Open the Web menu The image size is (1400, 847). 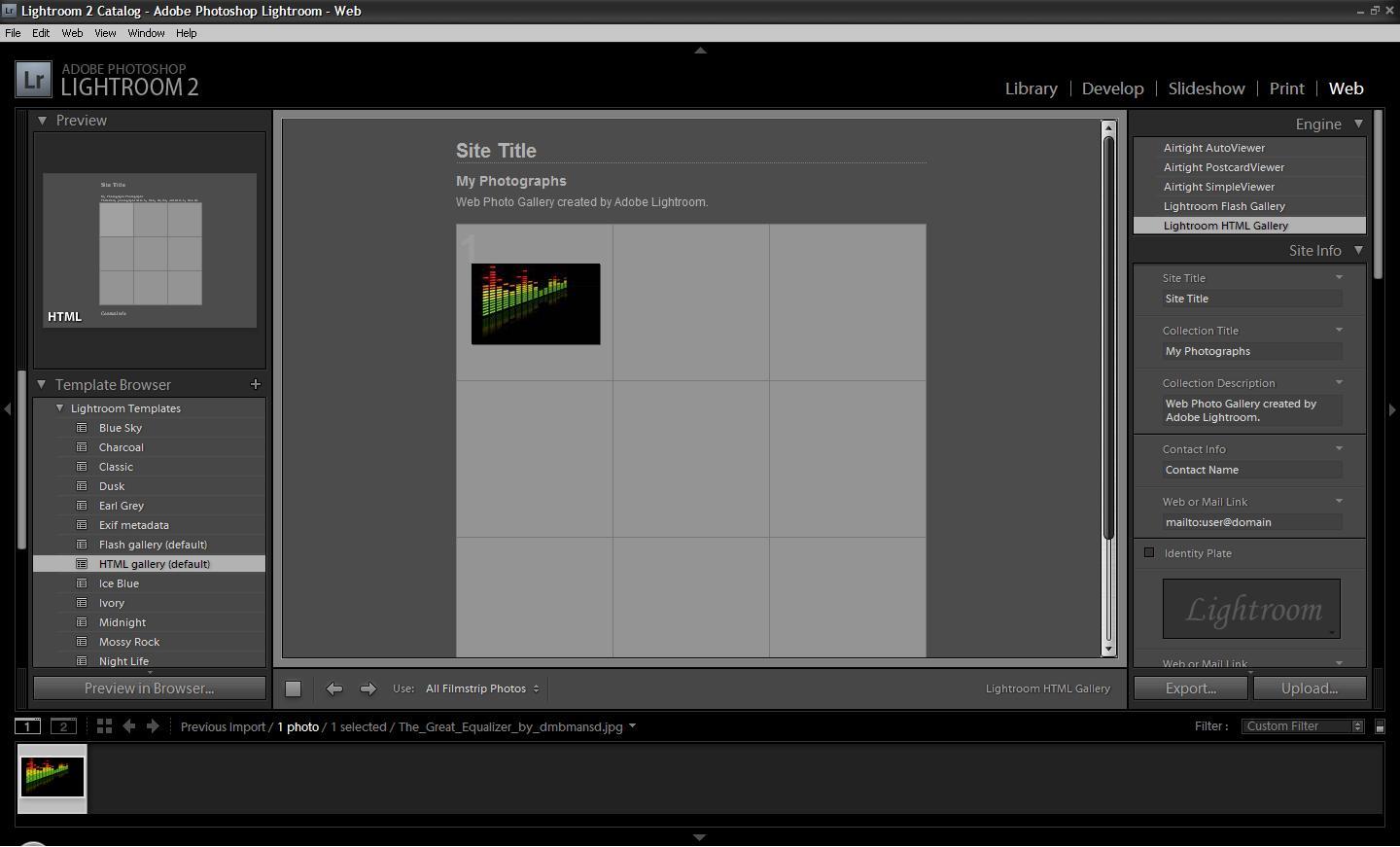click(x=72, y=33)
